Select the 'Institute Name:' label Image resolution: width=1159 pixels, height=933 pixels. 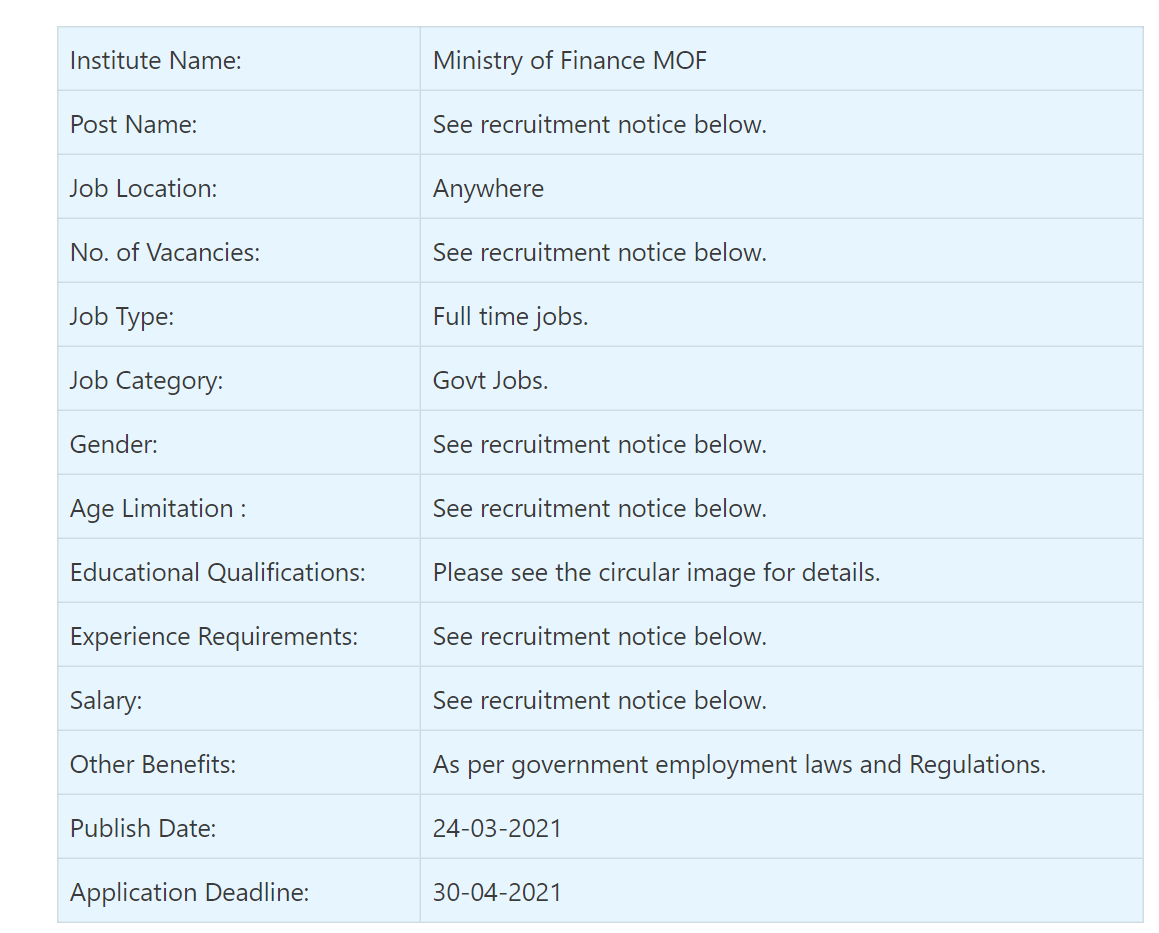[156, 61]
